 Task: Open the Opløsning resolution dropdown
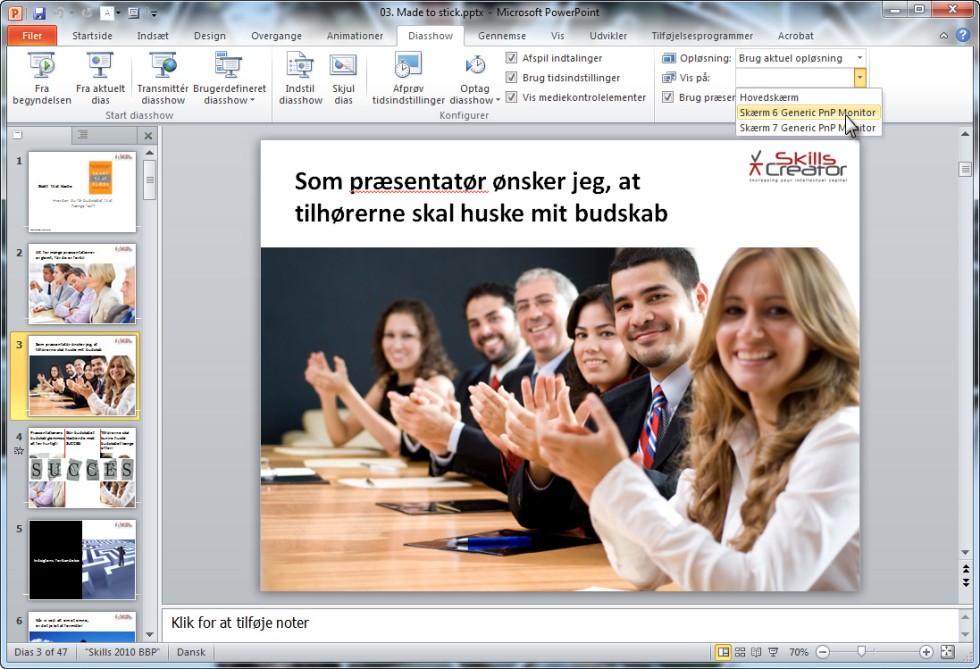click(x=858, y=57)
